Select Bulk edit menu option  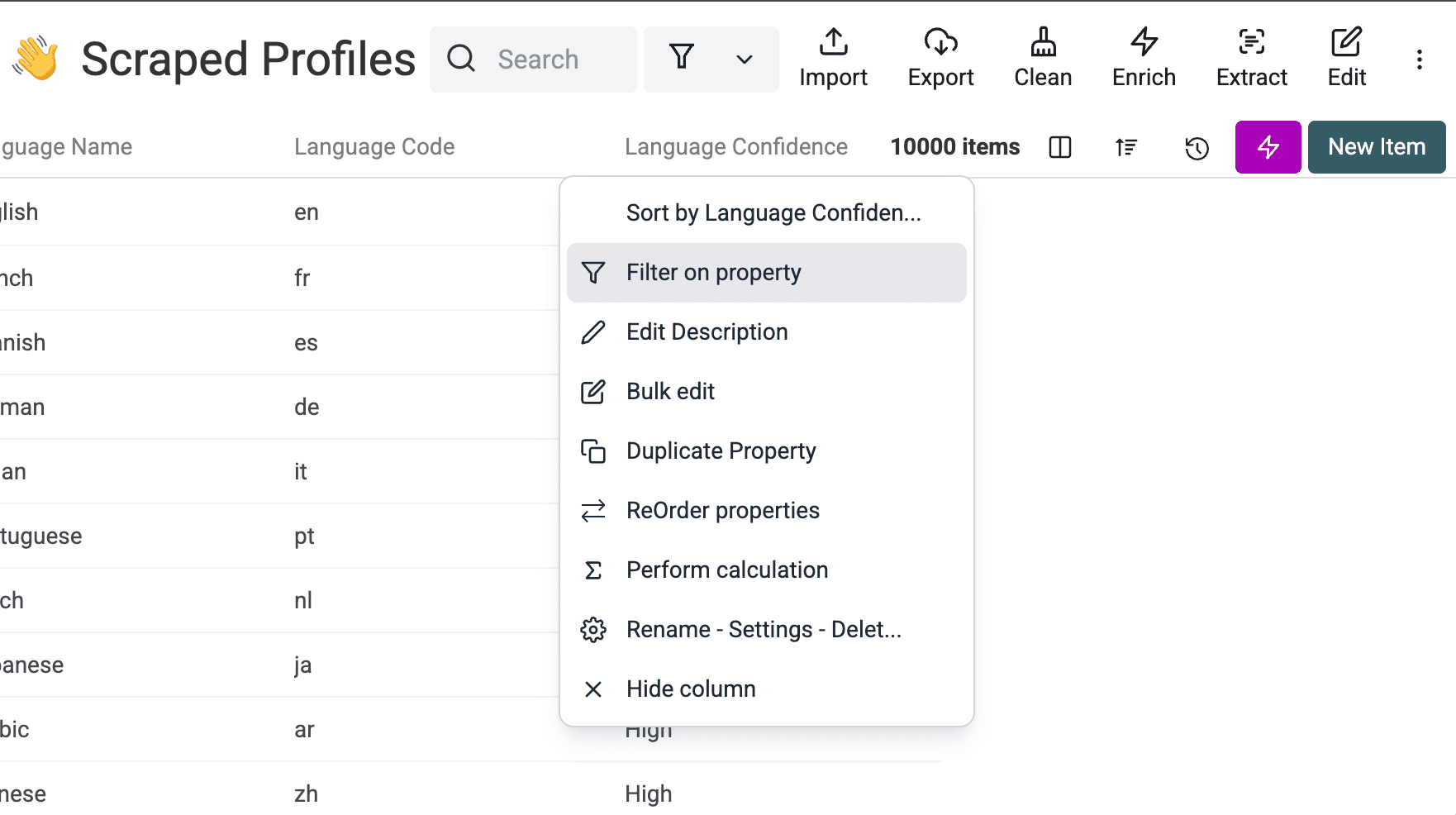[767, 392]
